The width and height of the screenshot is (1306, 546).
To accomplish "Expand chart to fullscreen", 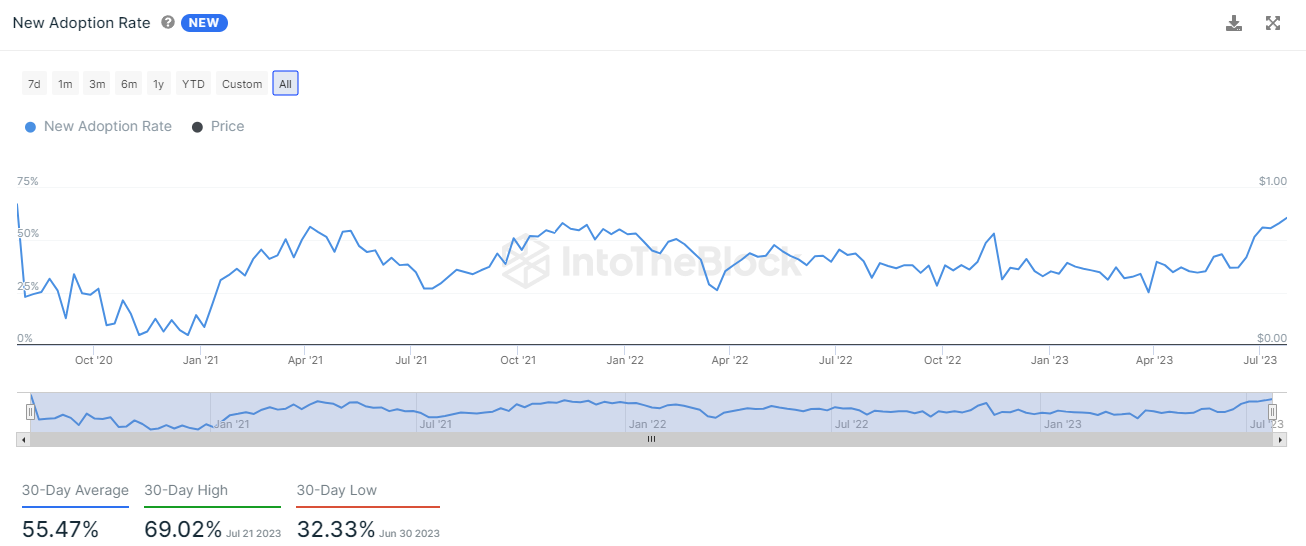I will (1273, 23).
